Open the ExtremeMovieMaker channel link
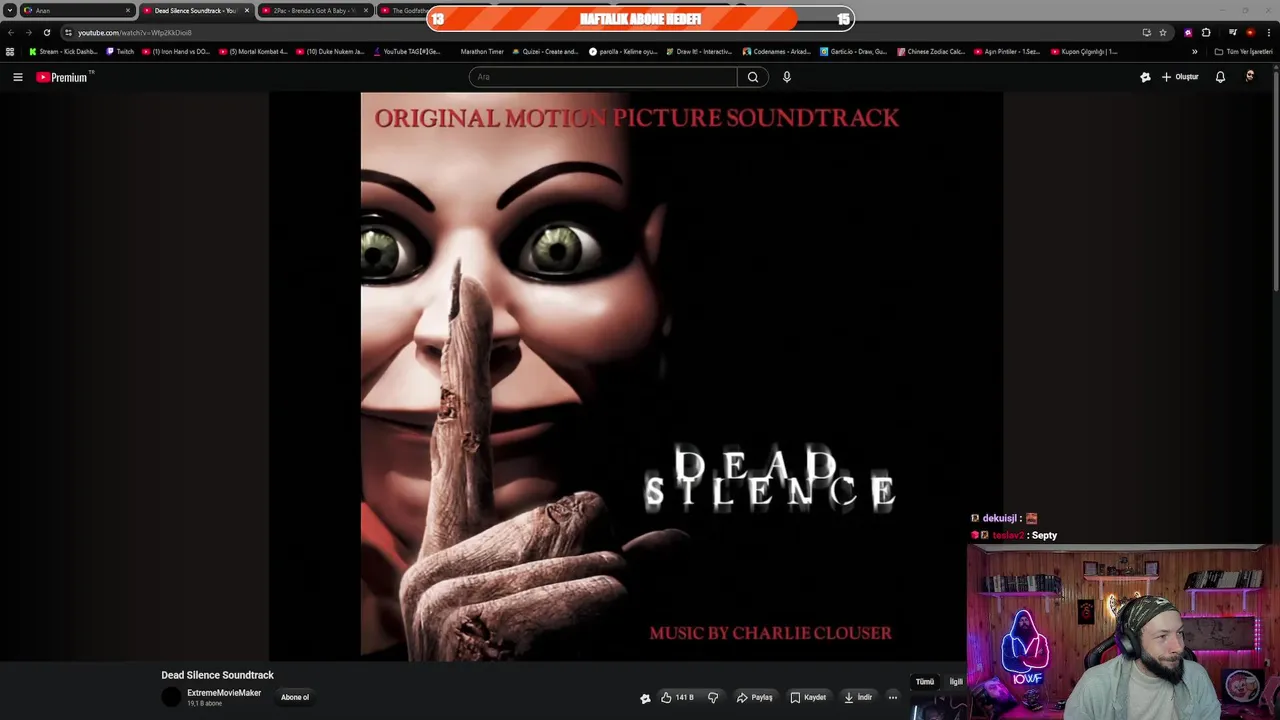Screen dimensions: 1280x720 (x=224, y=693)
